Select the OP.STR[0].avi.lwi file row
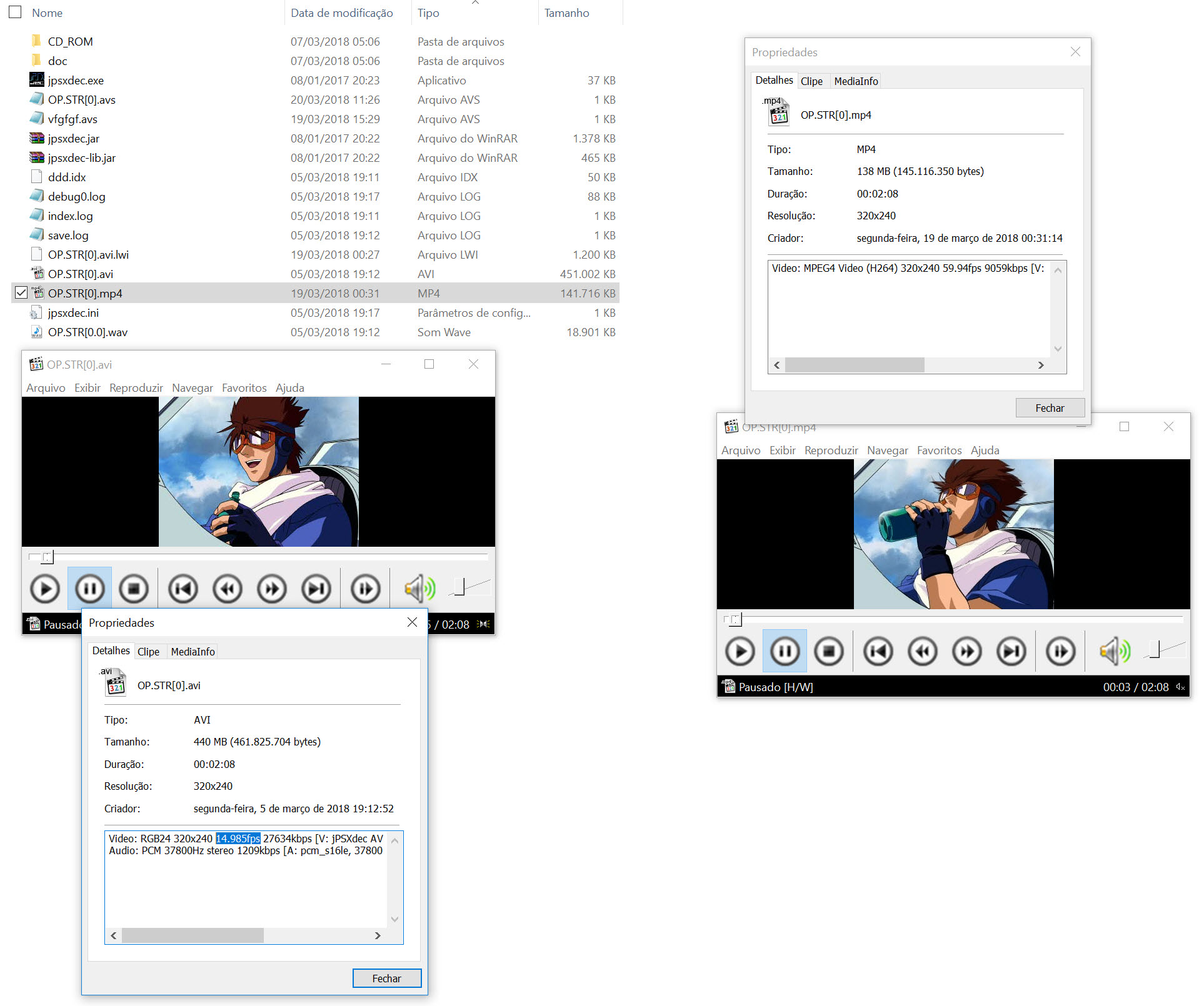The width and height of the screenshot is (1204, 1006). 316,254
